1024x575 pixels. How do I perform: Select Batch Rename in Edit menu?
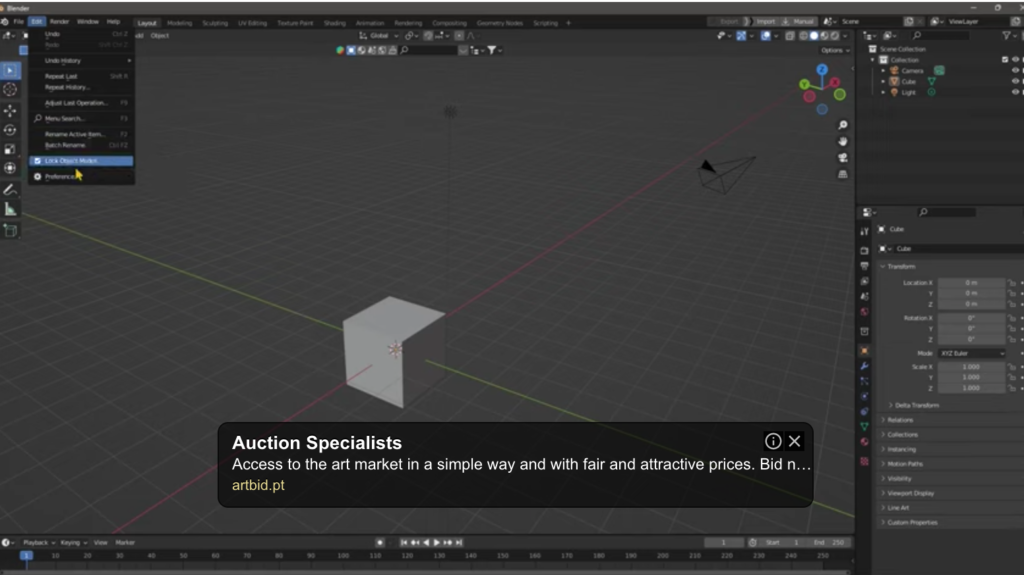coord(82,145)
